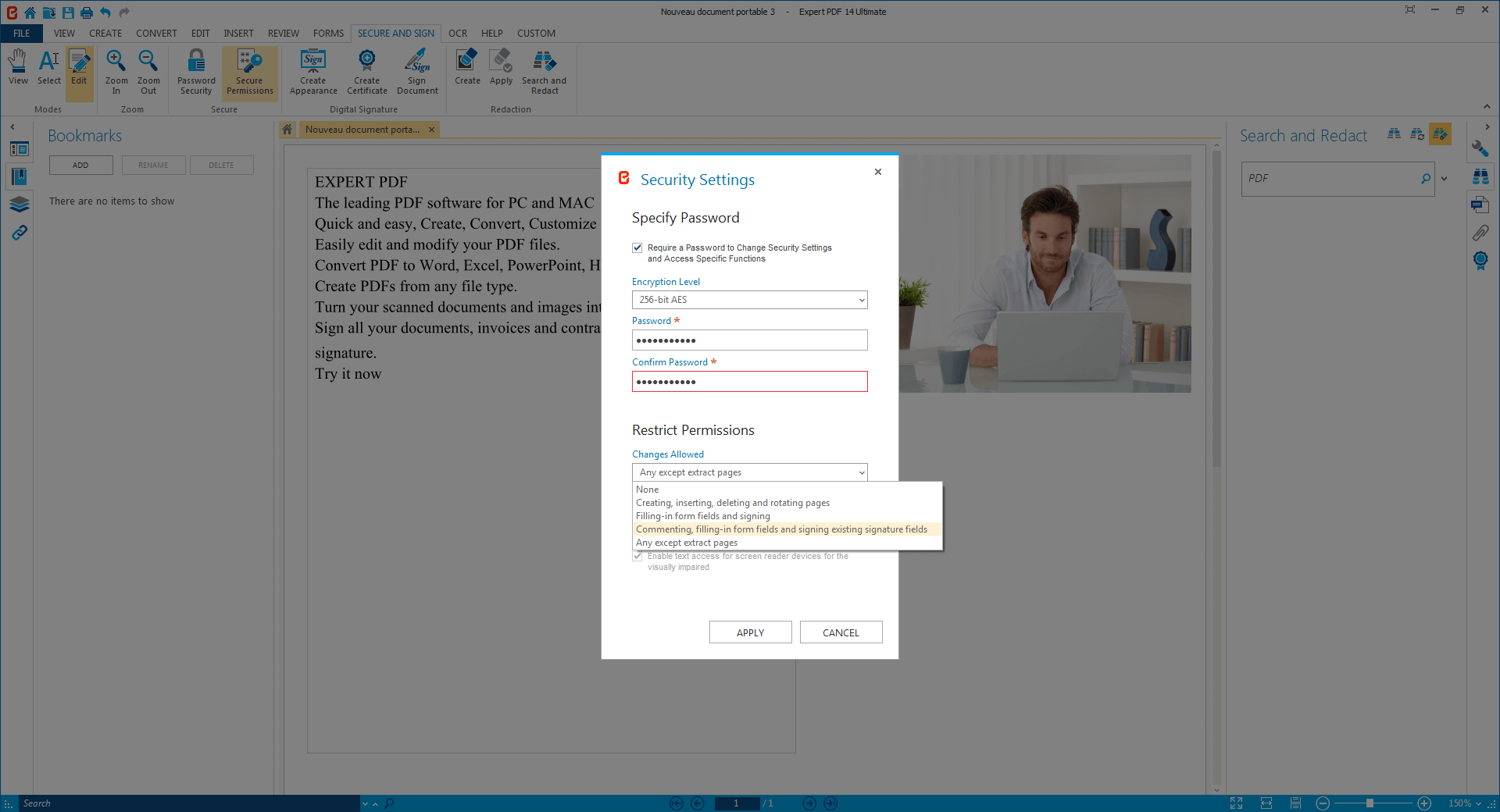Collapse the right panel arrow
The image size is (1500, 812).
pos(1487,126)
